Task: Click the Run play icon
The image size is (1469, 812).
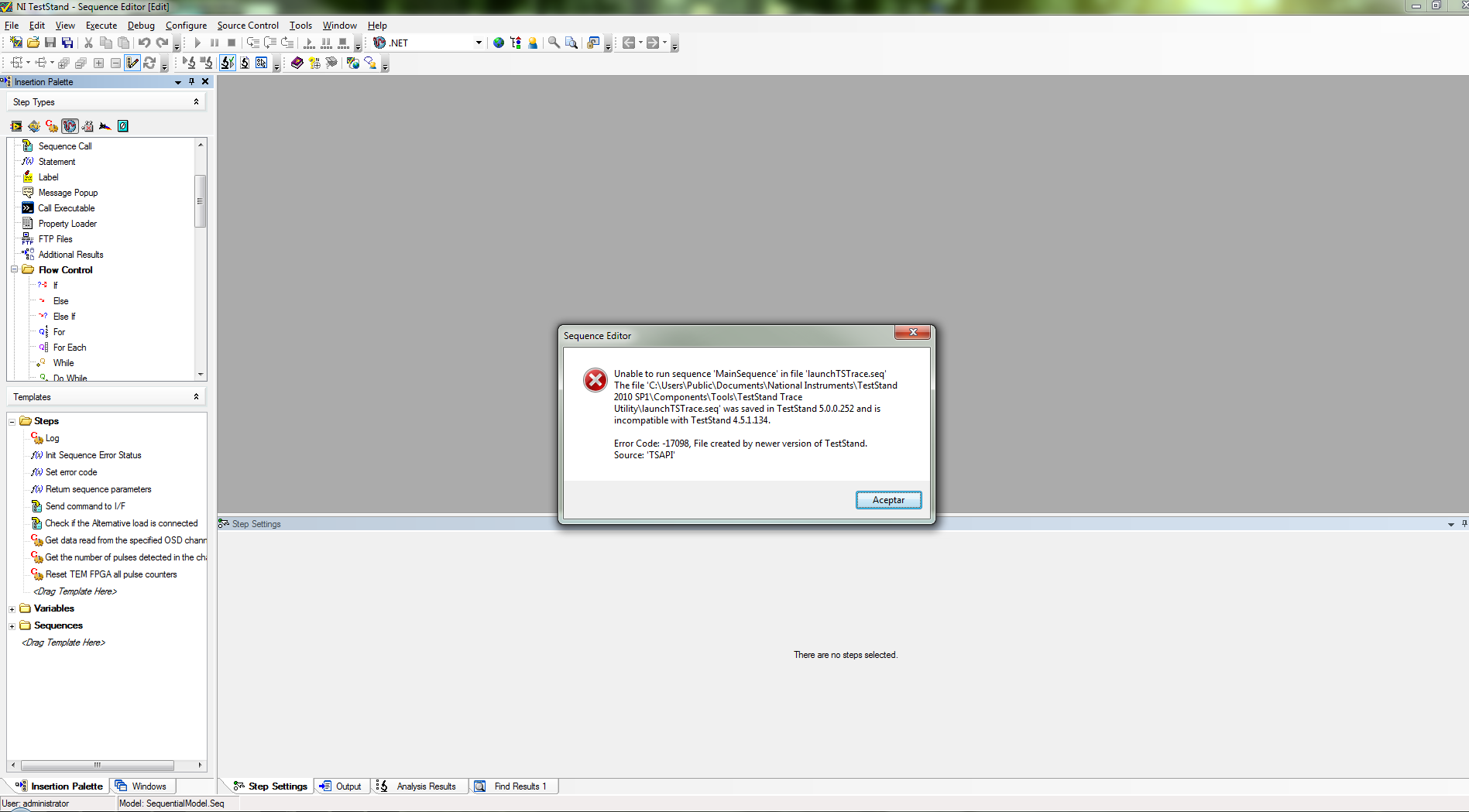Action: [197, 43]
